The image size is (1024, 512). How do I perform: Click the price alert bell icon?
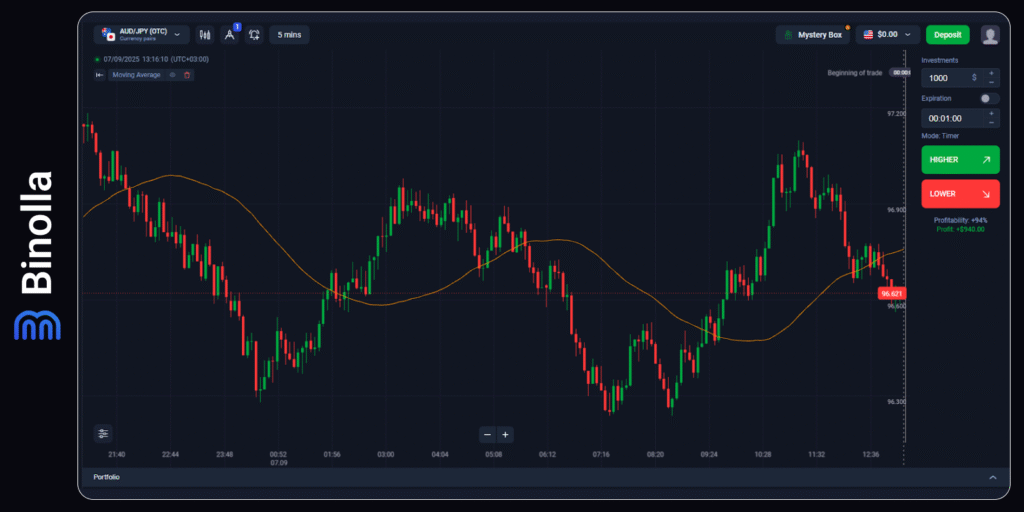[x=254, y=34]
